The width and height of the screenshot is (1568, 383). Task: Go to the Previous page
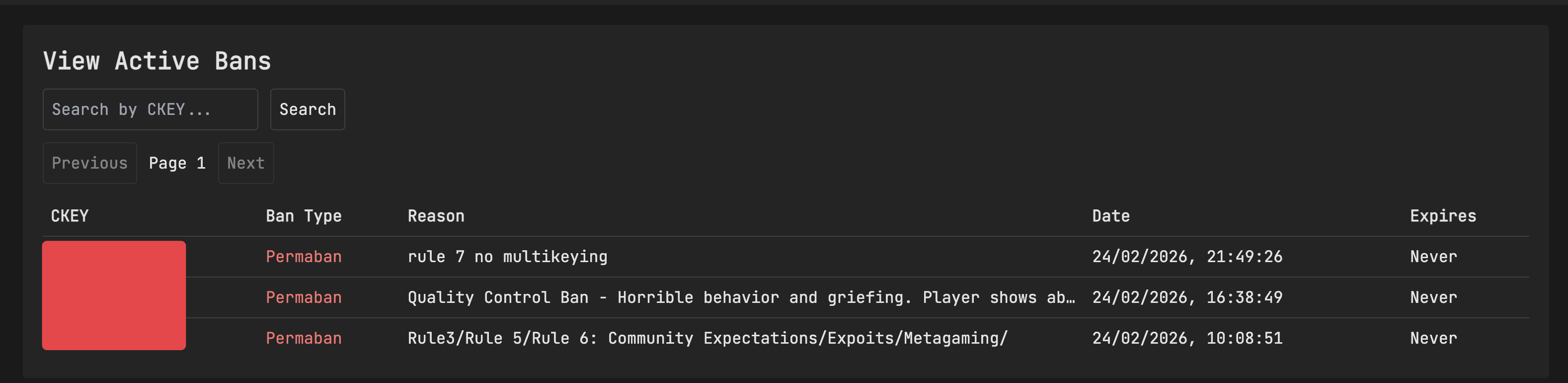(x=89, y=164)
